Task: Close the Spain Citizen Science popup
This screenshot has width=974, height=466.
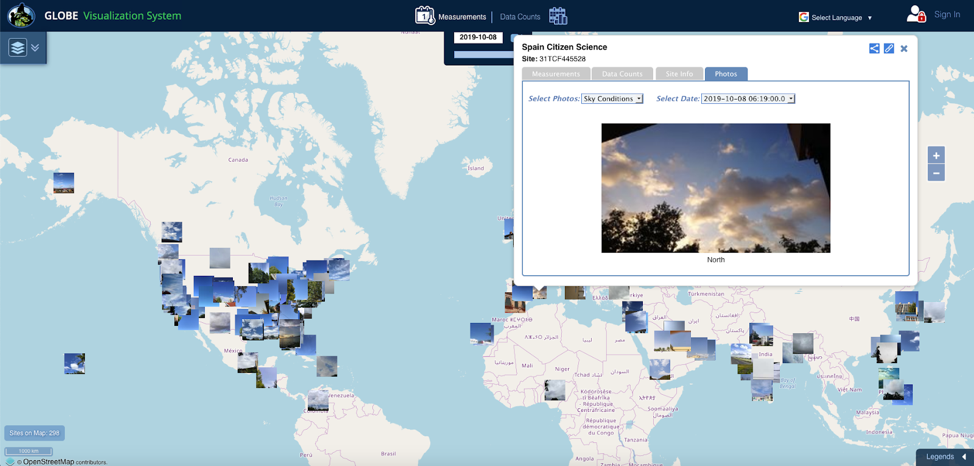Action: point(904,48)
